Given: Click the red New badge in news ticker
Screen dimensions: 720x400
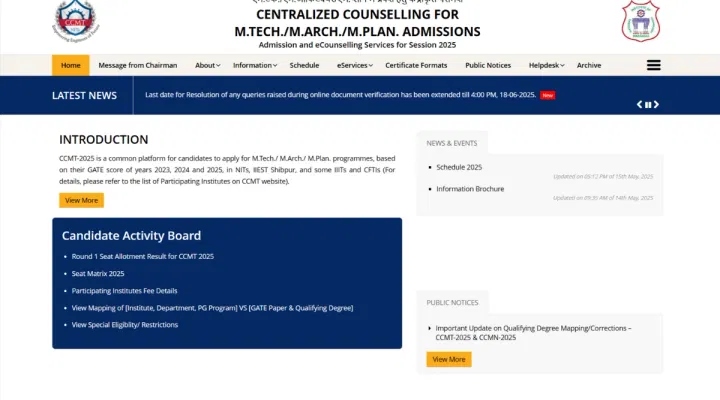Looking at the screenshot, I should [x=547, y=95].
